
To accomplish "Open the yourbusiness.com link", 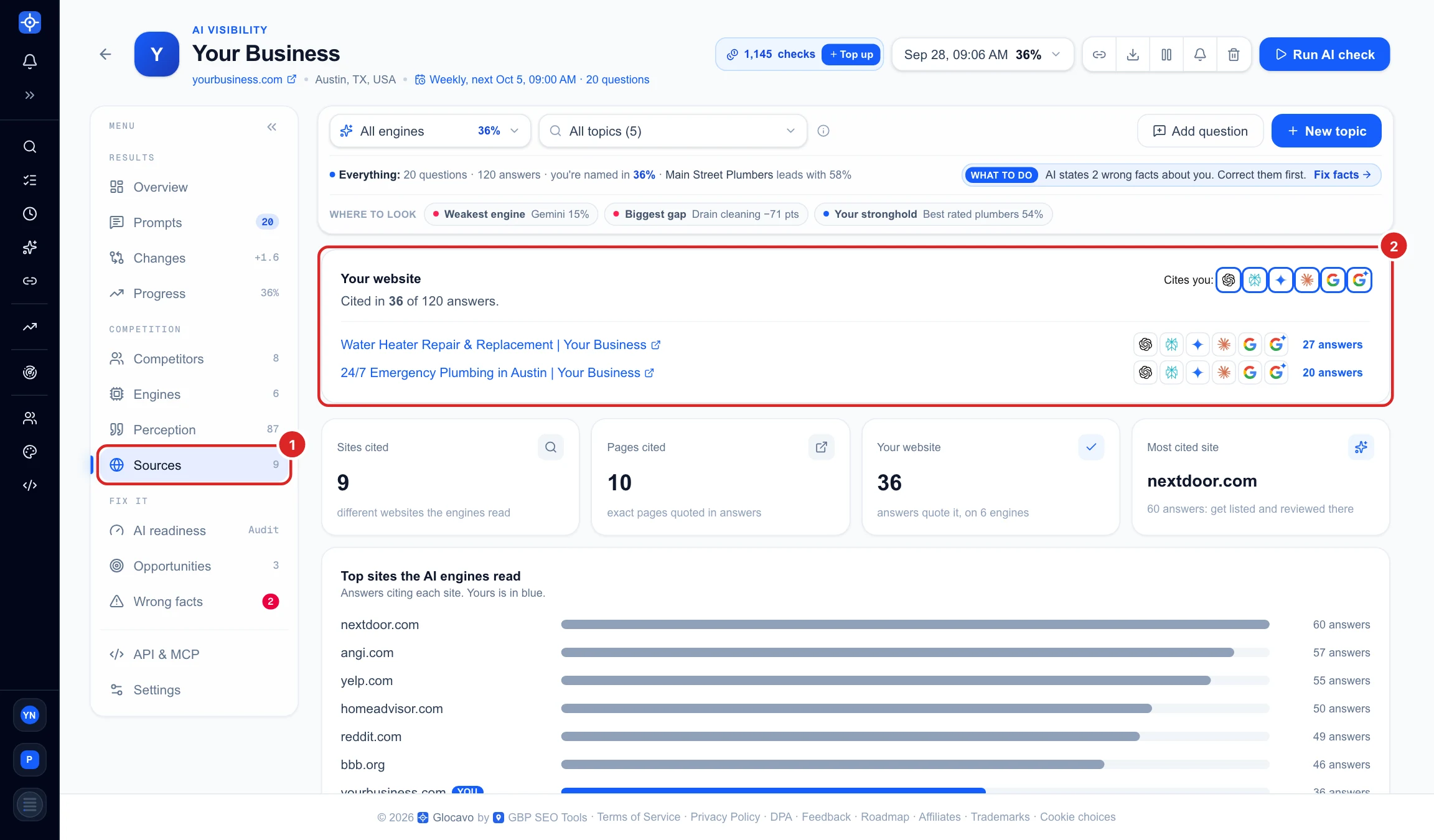I will [244, 80].
